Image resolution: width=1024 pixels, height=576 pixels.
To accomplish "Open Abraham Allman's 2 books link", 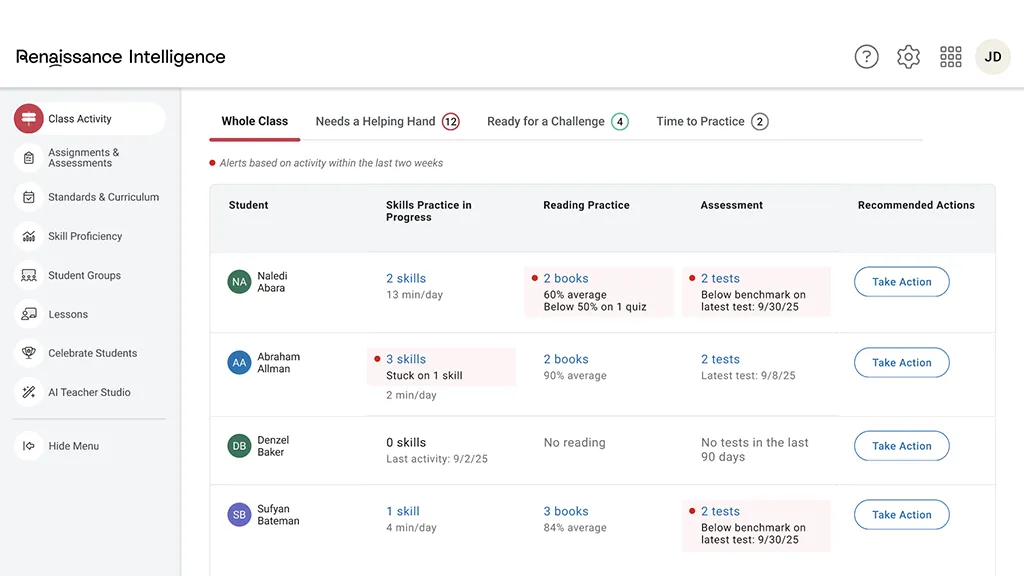I will coord(566,359).
